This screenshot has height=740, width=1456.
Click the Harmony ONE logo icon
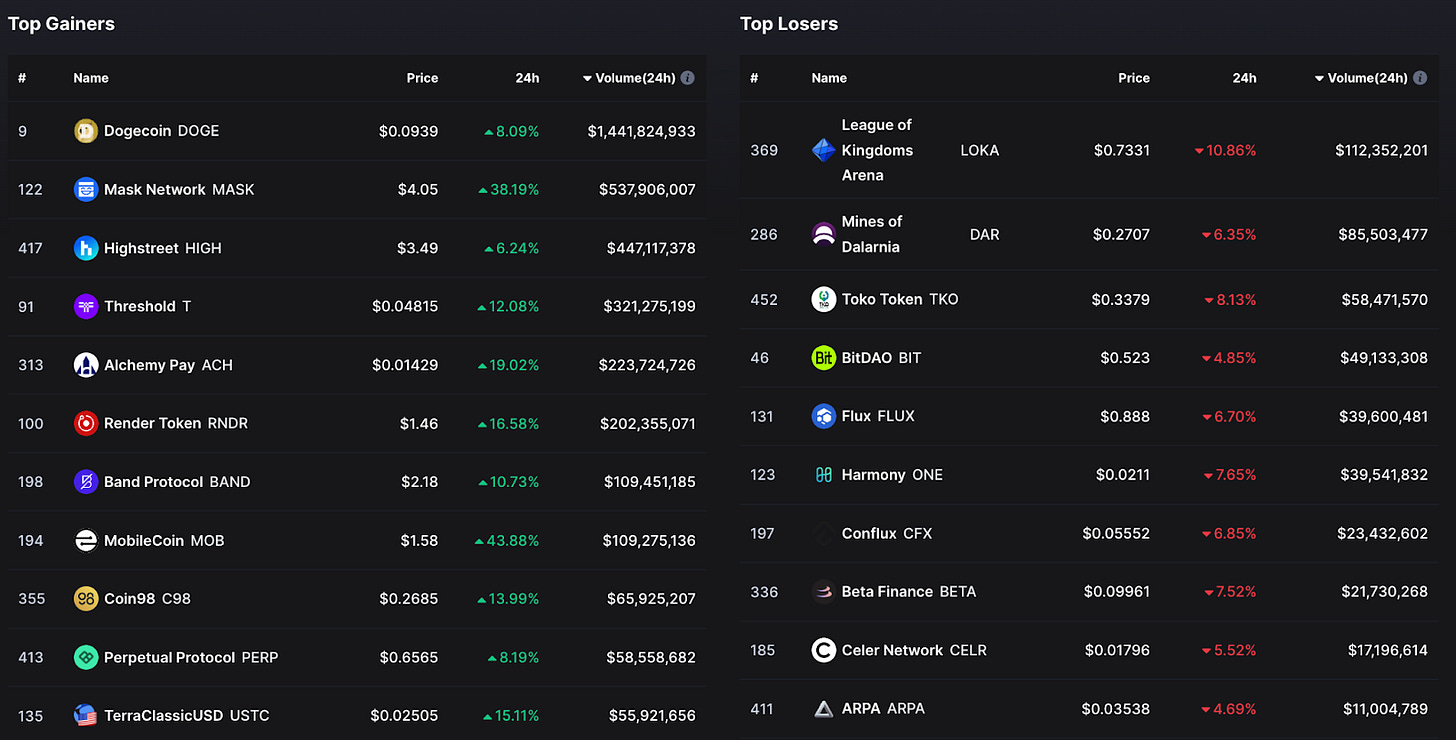(823, 475)
